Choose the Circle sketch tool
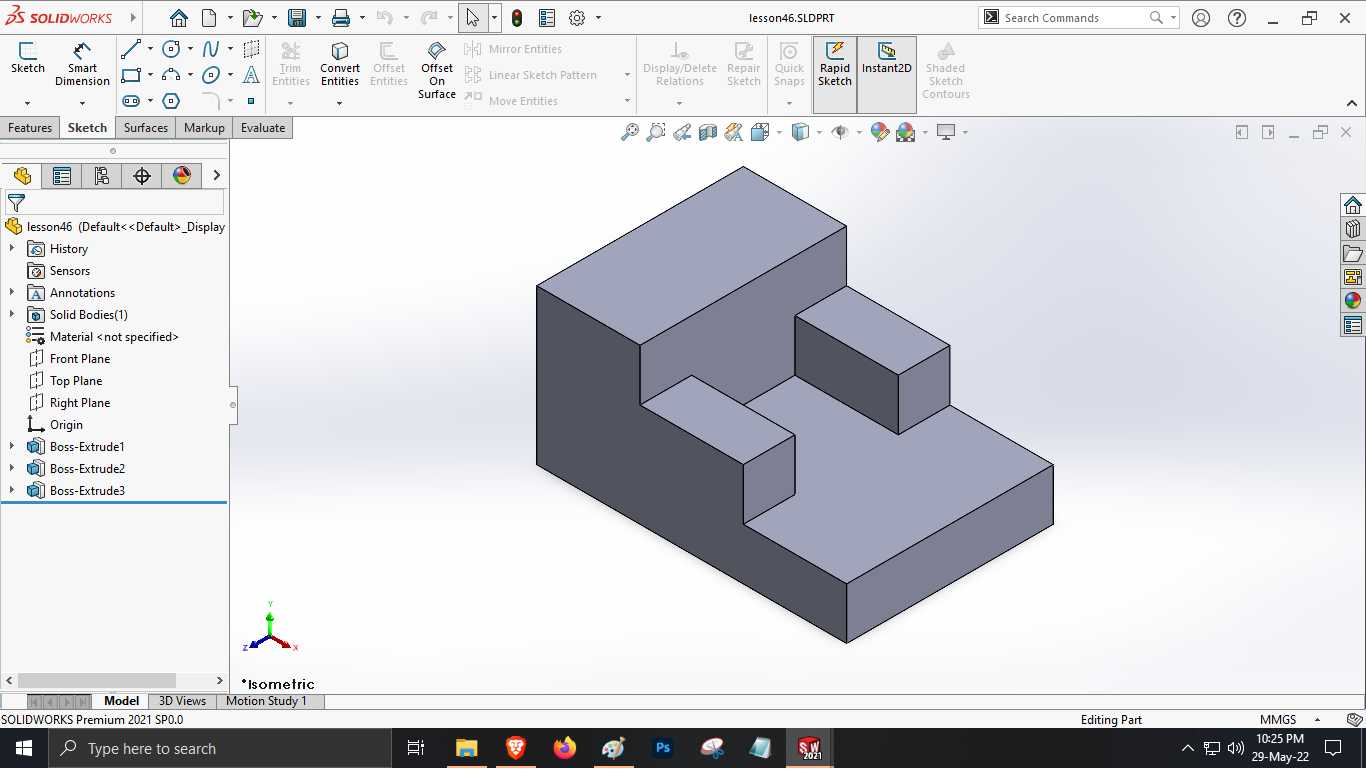 [172, 49]
